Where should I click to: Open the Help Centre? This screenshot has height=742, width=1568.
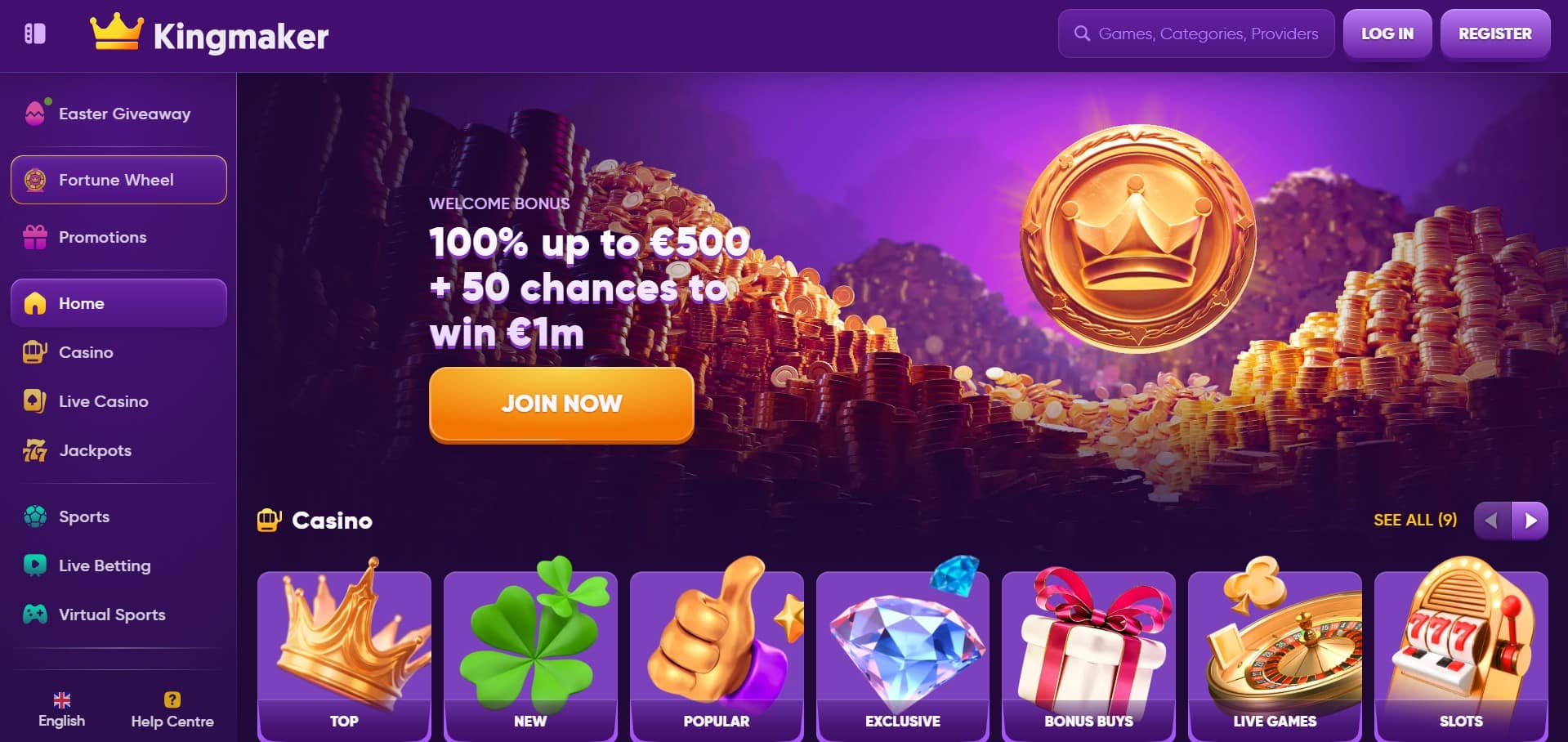pyautogui.click(x=172, y=710)
